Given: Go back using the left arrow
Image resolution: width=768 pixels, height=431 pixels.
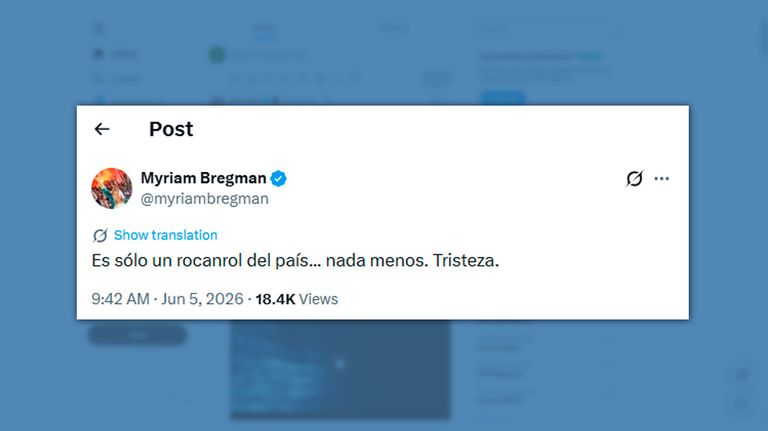Looking at the screenshot, I should (x=102, y=129).
